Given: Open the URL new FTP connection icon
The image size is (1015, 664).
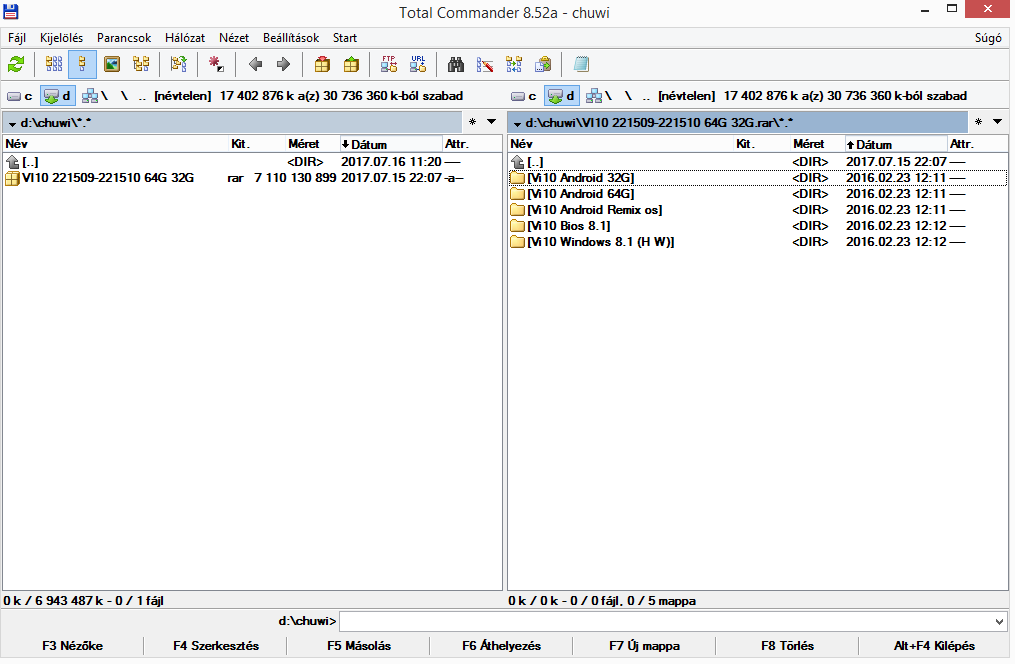Looking at the screenshot, I should (418, 64).
